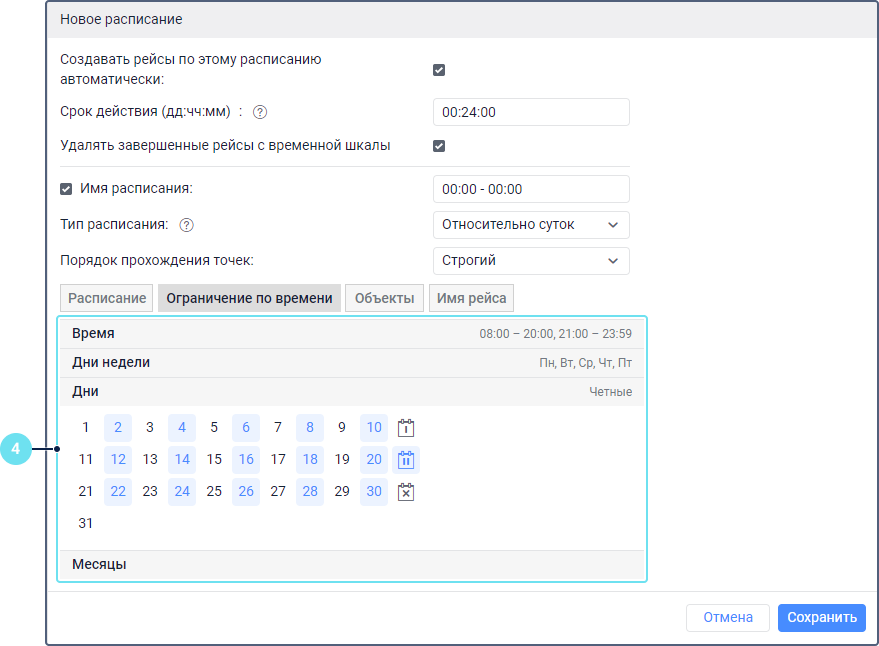This screenshot has width=879, height=646.
Task: Toggle automatic trip creation checkbox
Action: coord(439,70)
